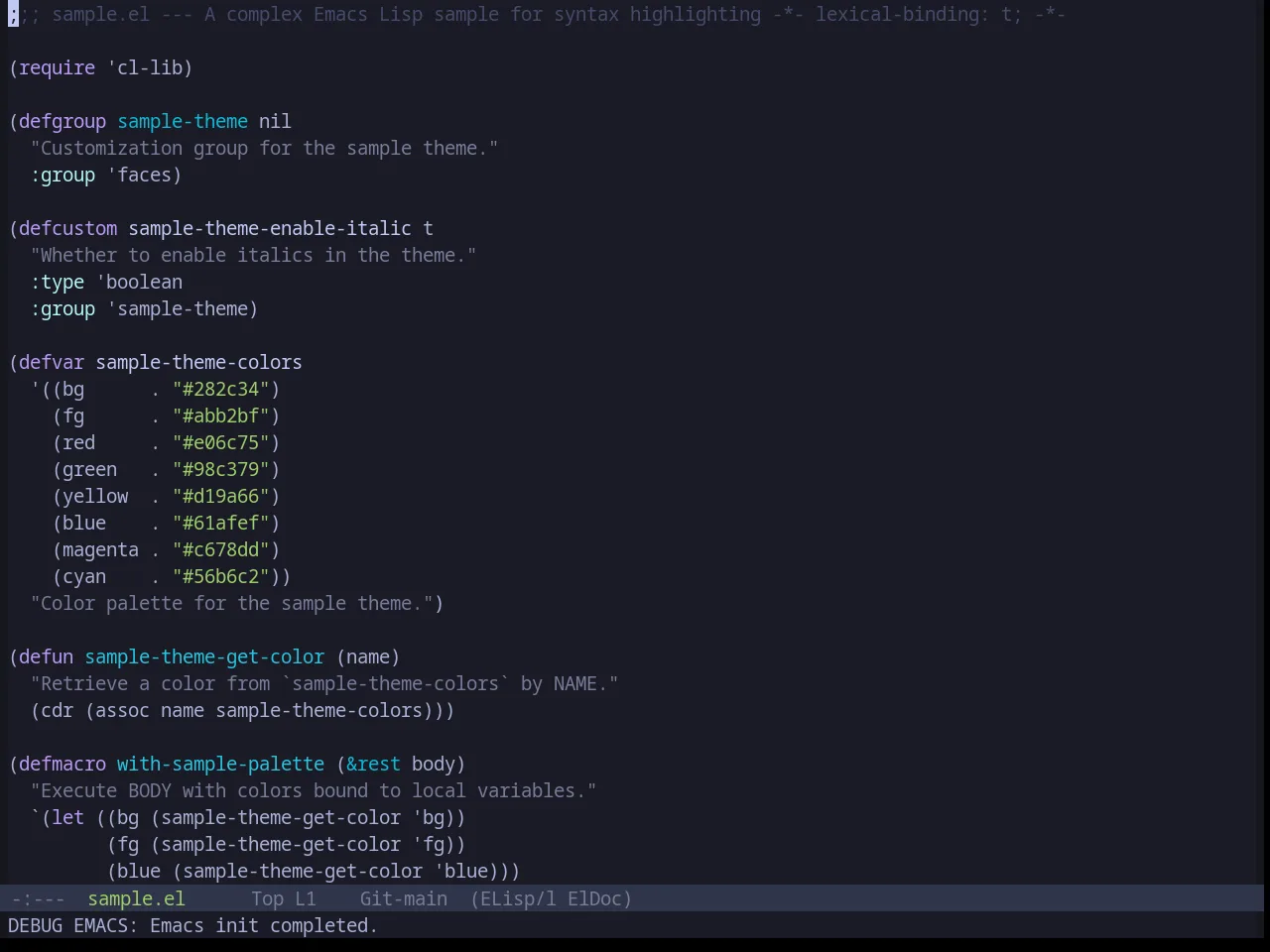Click the 'cdr' function call
The width and height of the screenshot is (1270, 952).
[x=57, y=710]
